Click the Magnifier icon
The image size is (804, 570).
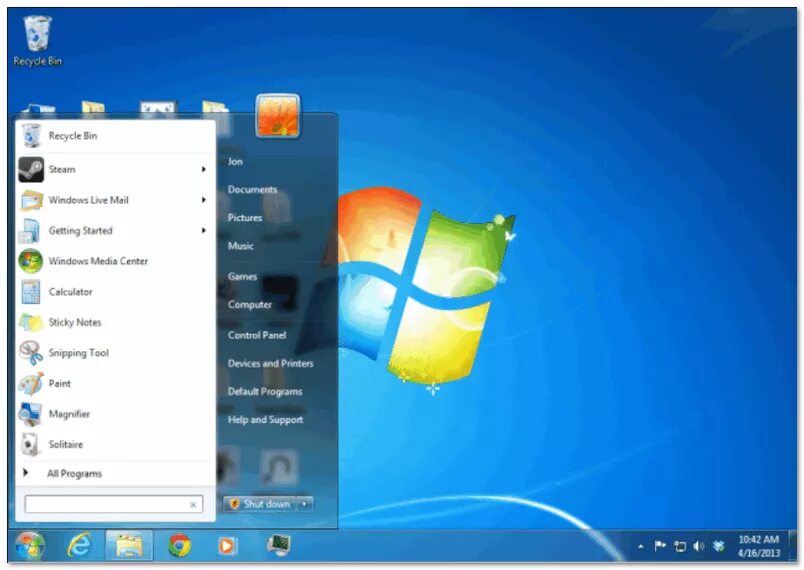[30, 414]
